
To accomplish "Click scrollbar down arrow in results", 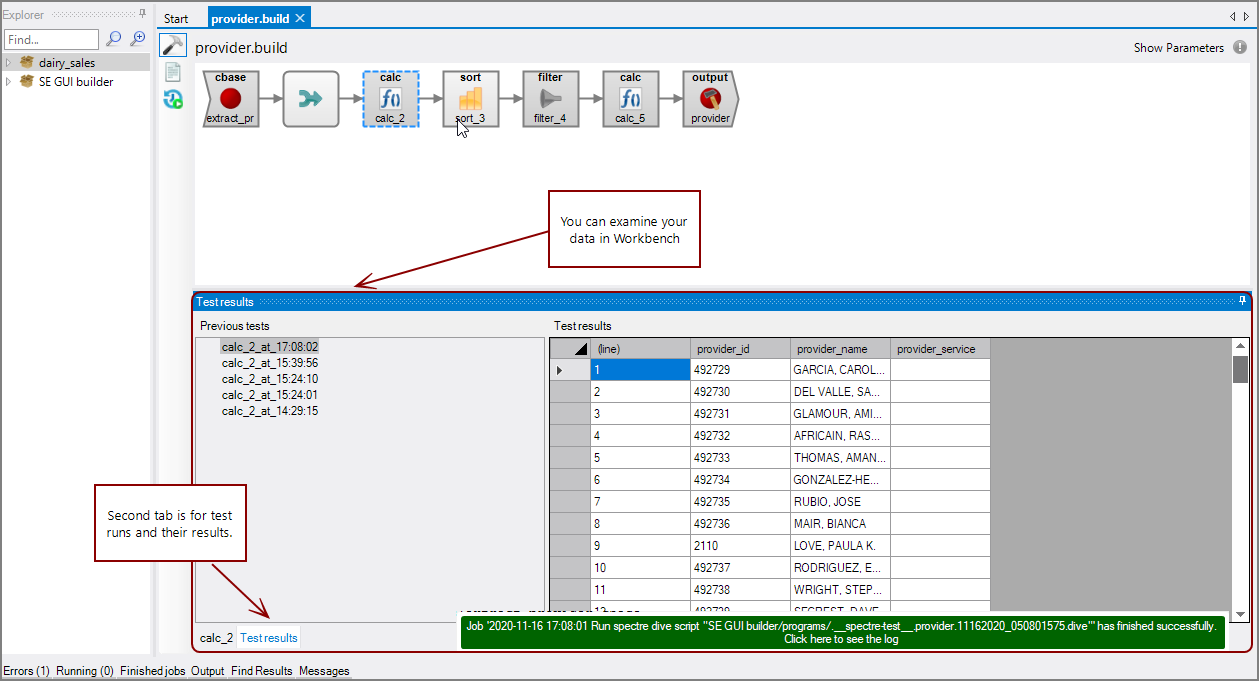I will tap(1240, 614).
